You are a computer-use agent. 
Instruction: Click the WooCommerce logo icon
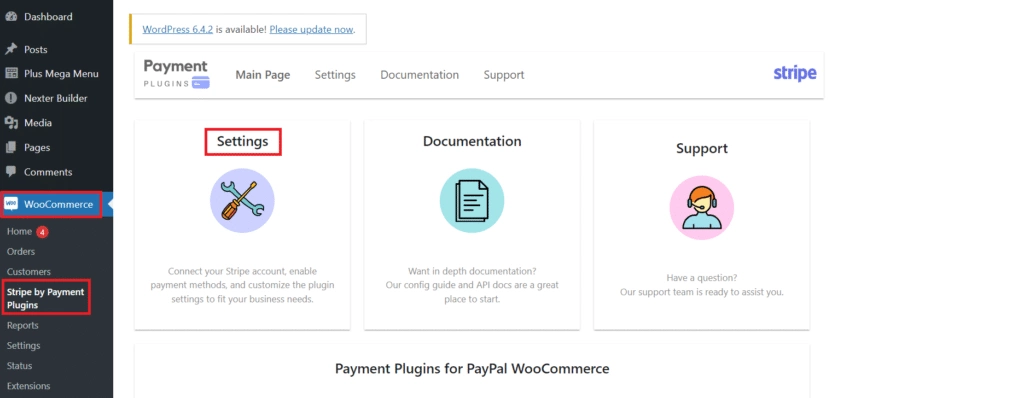tap(10, 205)
